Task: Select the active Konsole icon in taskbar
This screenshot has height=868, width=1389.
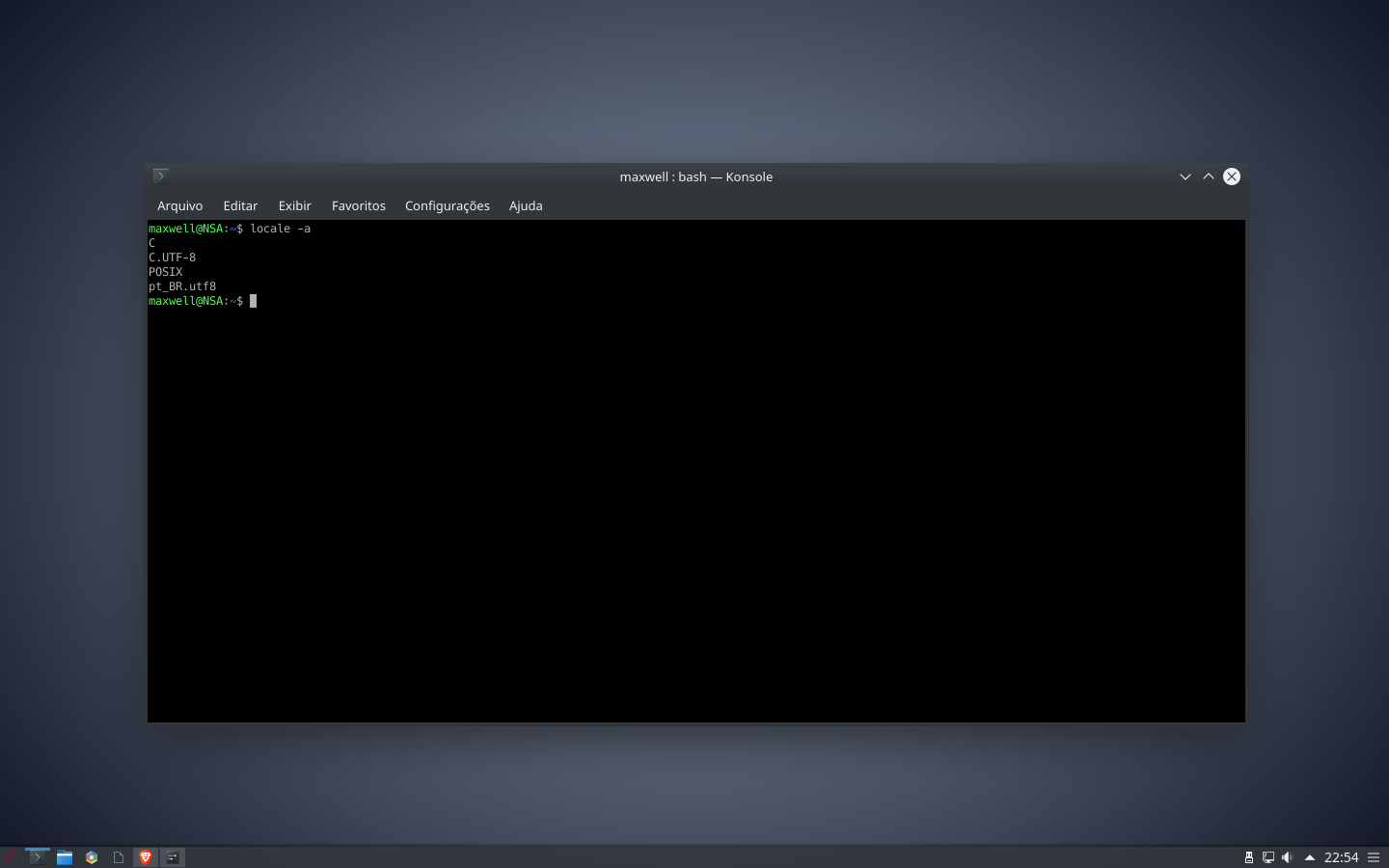Action: [x=37, y=856]
